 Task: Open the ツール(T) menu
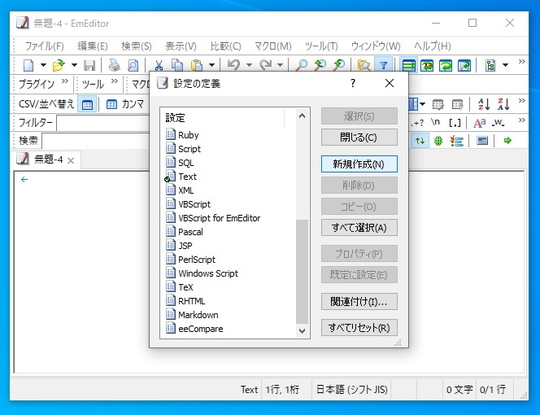pos(321,46)
